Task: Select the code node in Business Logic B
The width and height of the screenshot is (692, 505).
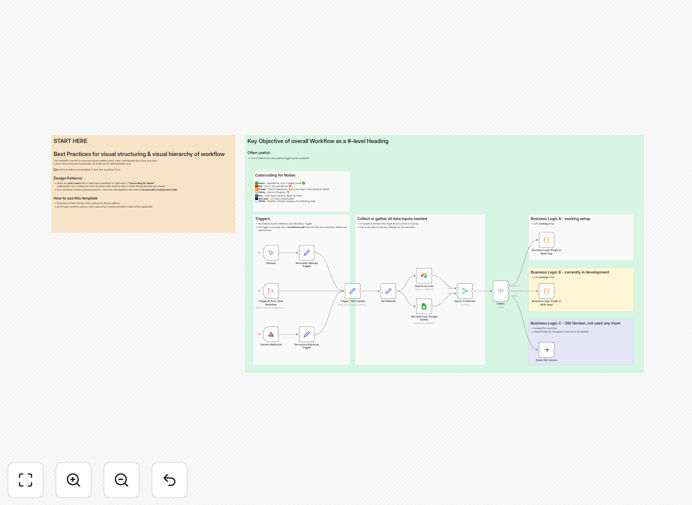Action: coord(546,291)
